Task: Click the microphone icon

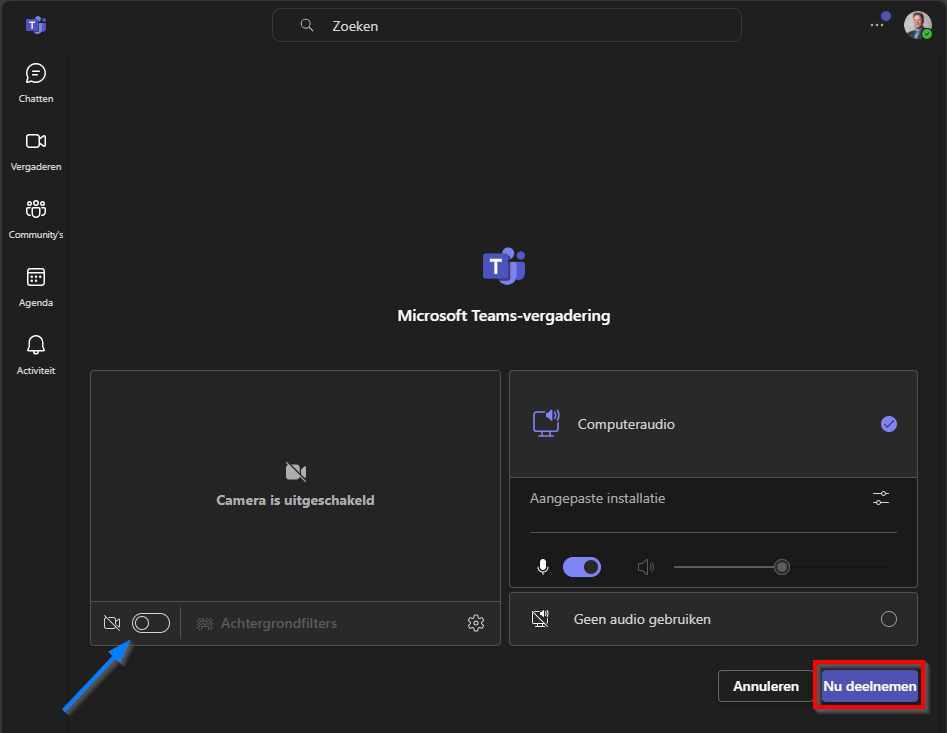Action: [x=543, y=567]
